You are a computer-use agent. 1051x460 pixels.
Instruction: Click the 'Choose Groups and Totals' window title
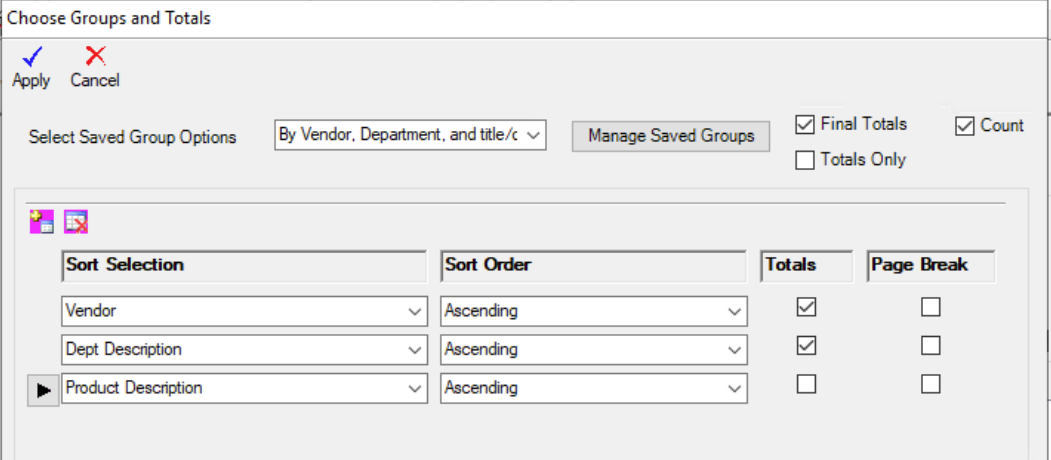pyautogui.click(x=109, y=18)
